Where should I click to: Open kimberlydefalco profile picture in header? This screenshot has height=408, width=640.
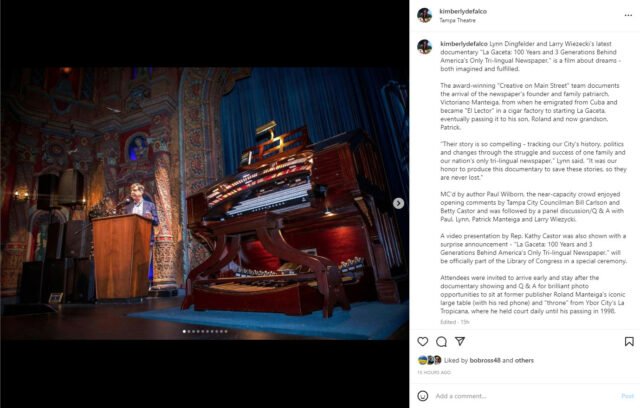coord(424,16)
